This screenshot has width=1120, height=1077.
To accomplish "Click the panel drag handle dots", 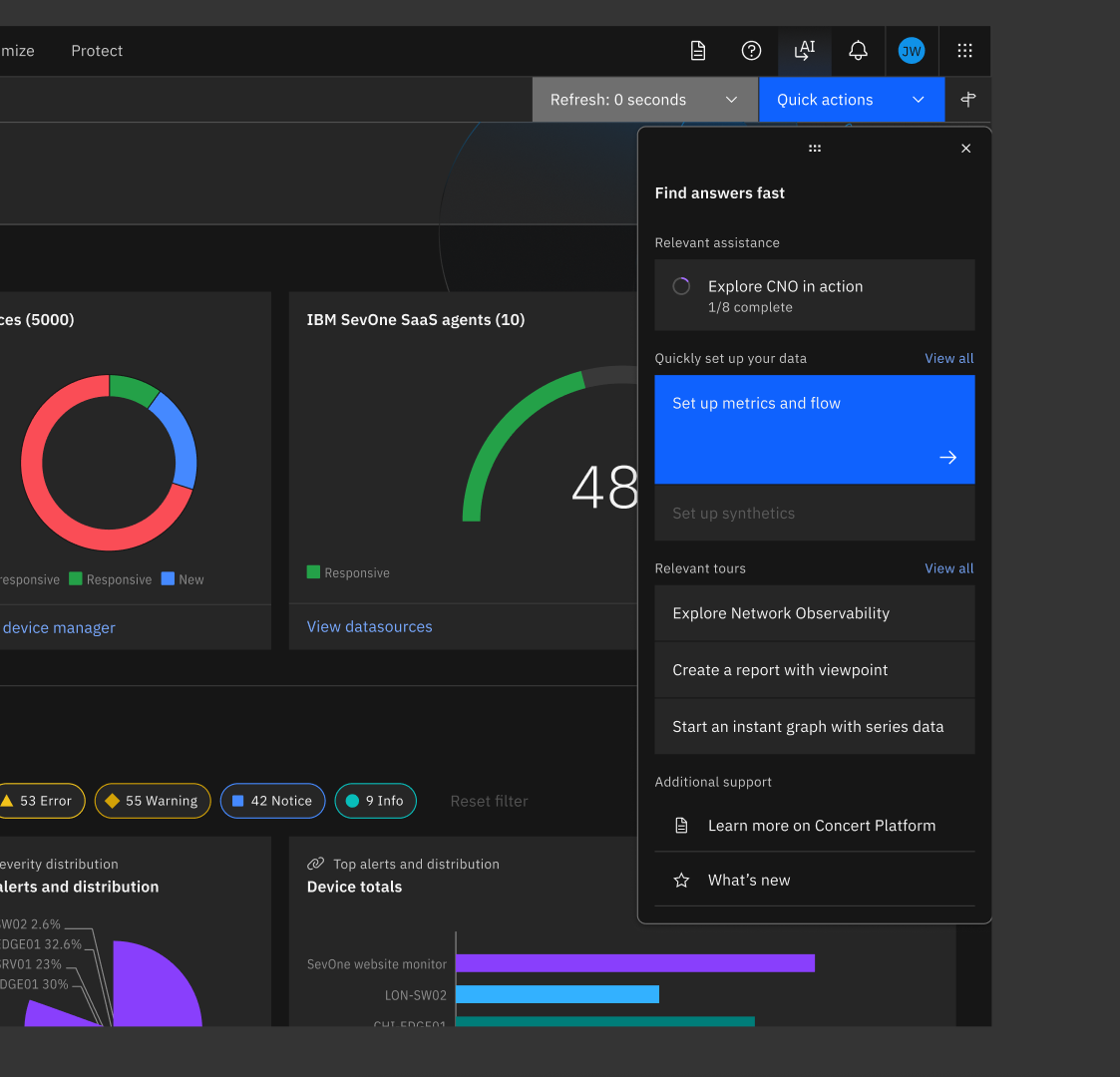I will [x=814, y=149].
